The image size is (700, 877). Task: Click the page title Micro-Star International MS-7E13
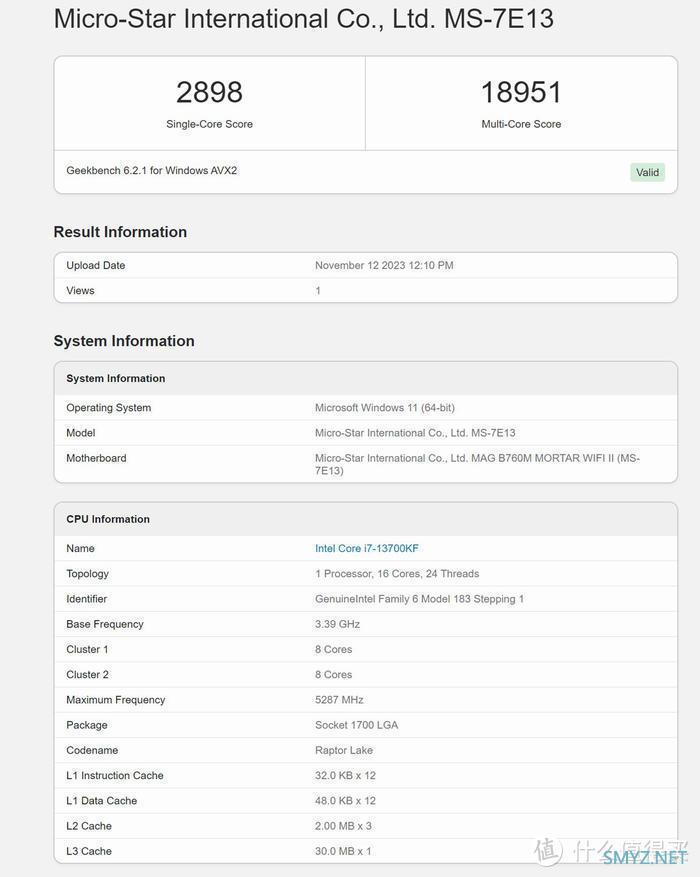point(304,18)
